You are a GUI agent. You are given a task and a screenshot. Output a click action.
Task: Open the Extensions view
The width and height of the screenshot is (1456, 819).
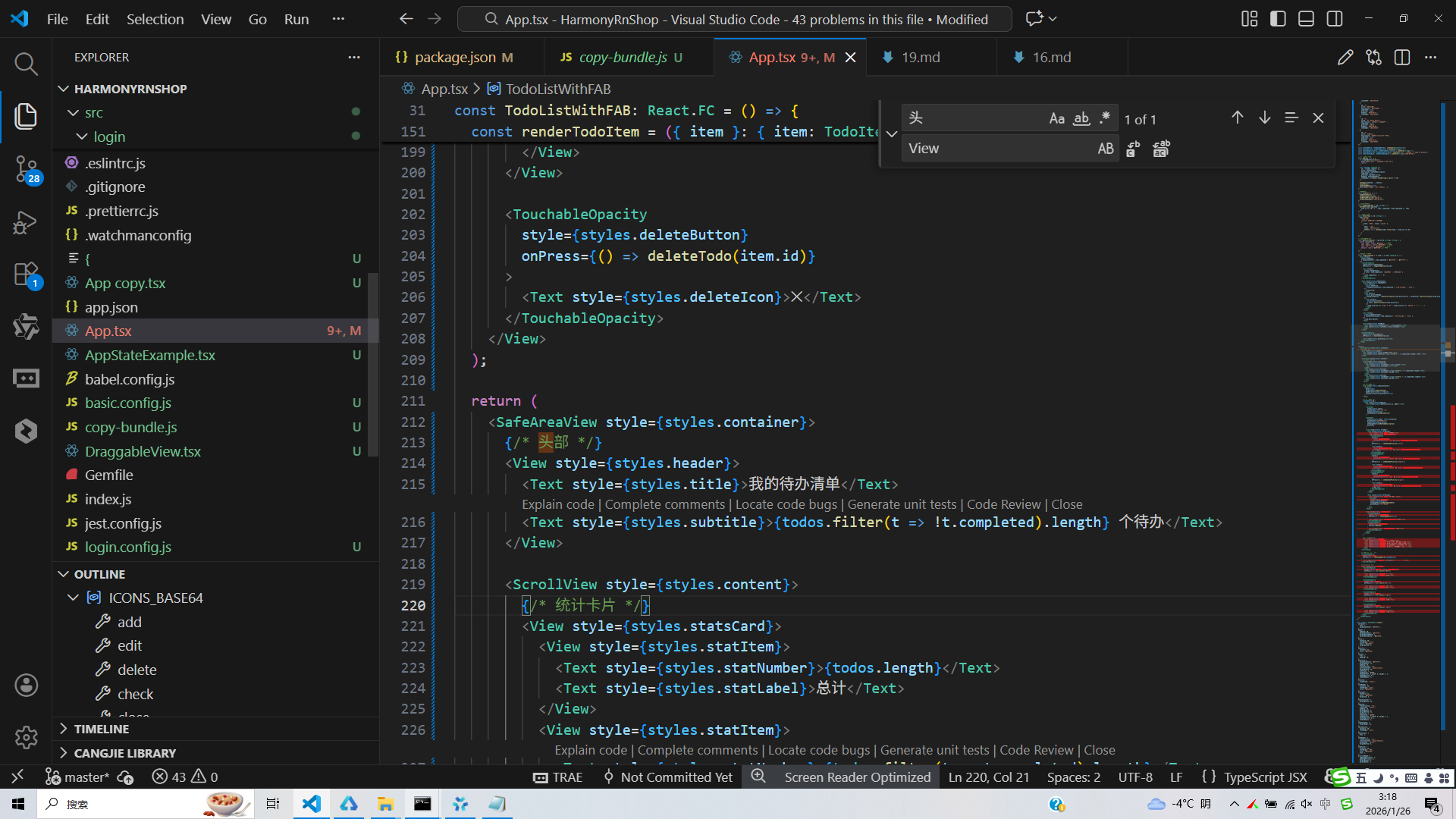point(26,274)
